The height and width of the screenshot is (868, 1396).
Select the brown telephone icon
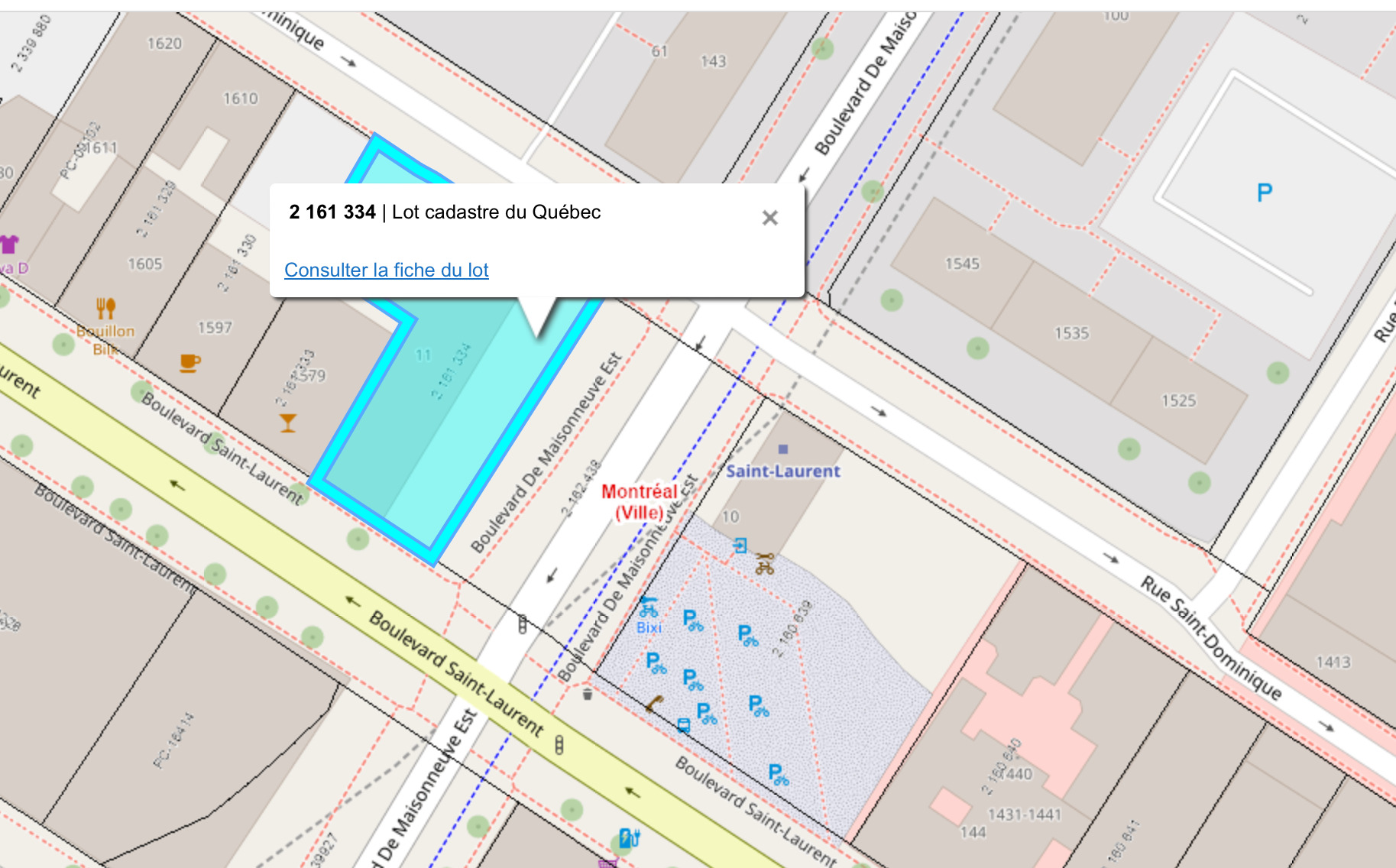coord(653,704)
